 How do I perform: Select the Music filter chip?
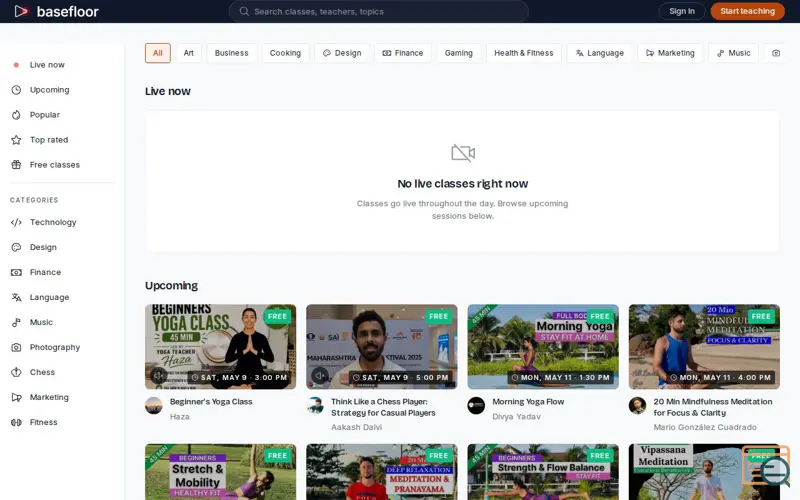[x=733, y=53]
